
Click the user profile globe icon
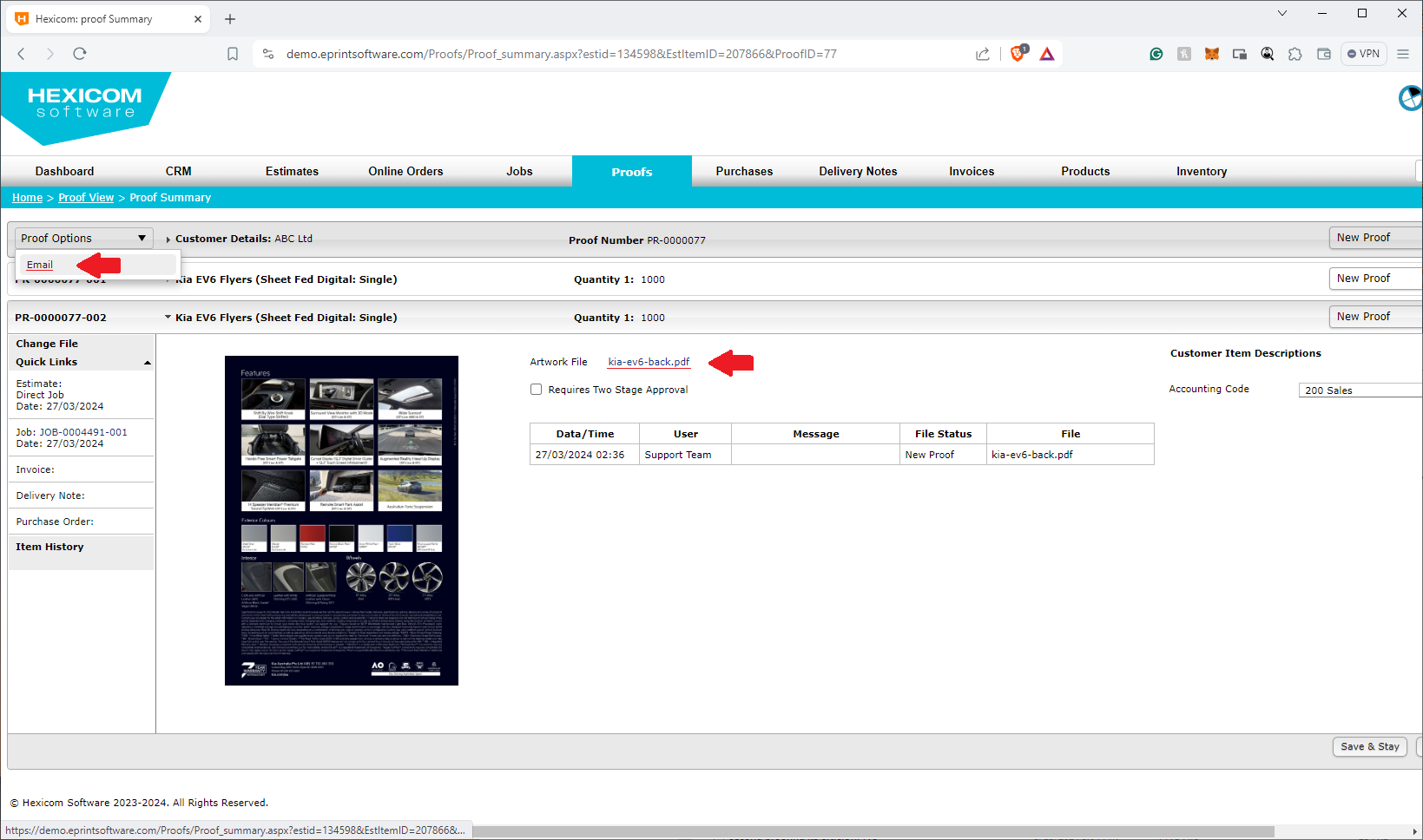click(x=1411, y=98)
